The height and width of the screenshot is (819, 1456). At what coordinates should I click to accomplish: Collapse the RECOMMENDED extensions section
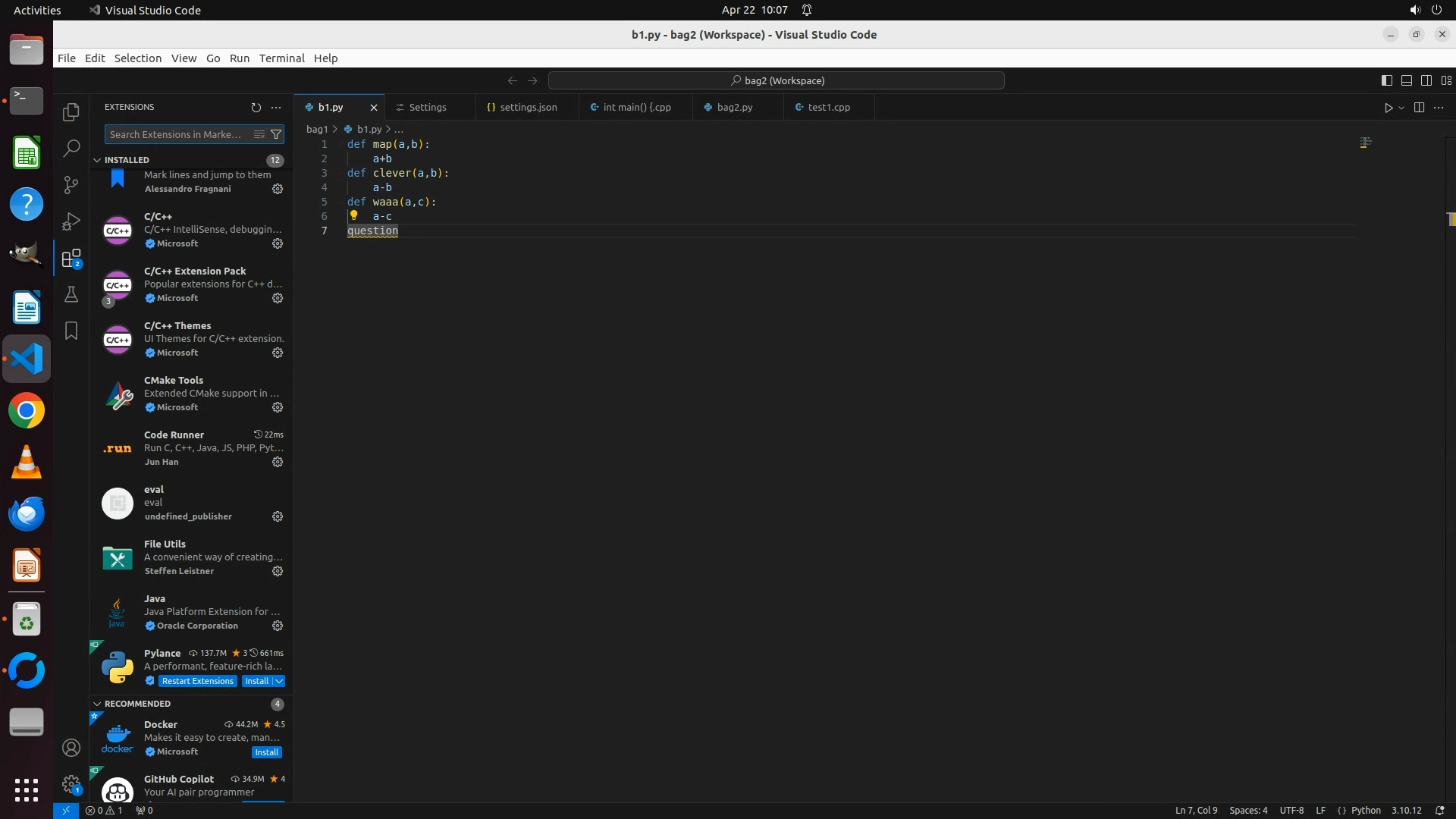[97, 704]
